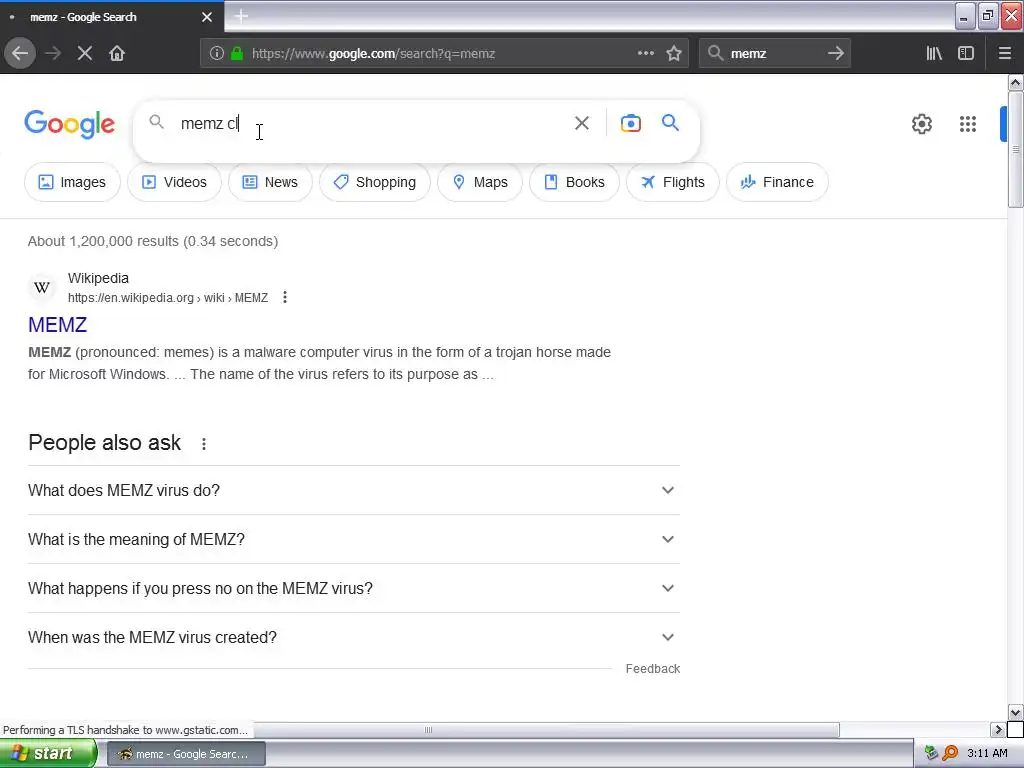
Task: Open the Windows Start menu
Action: 48,754
